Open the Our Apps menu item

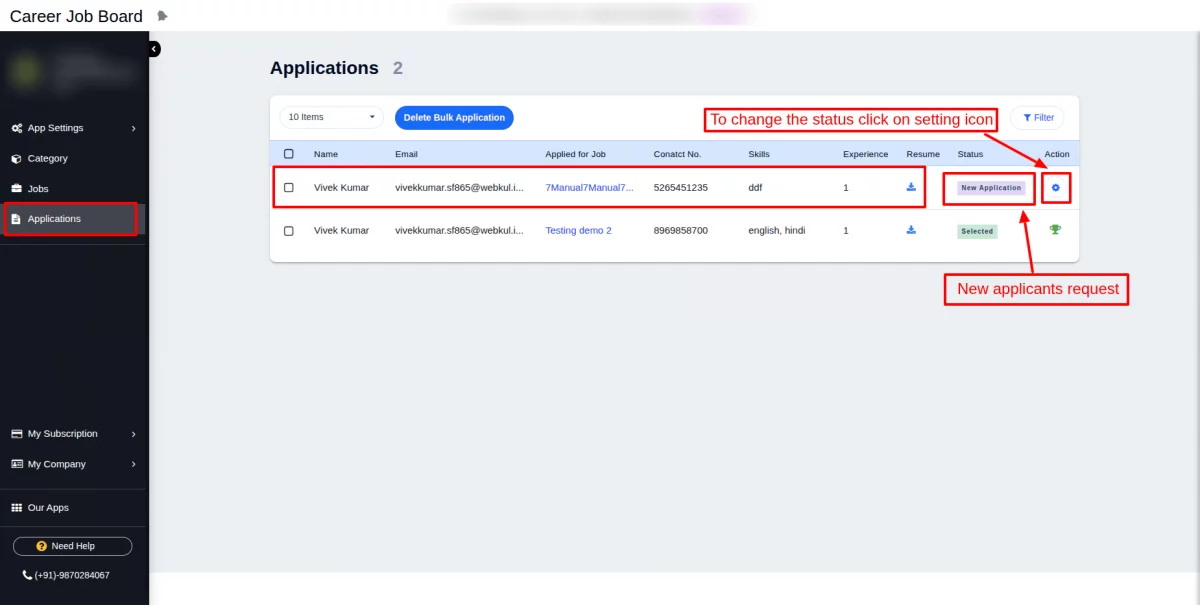pos(74,508)
